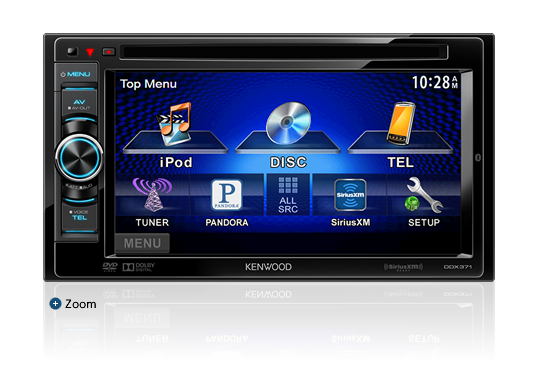This screenshot has height=380, width=538.
Task: Select the DISC source icon
Action: coord(288,123)
